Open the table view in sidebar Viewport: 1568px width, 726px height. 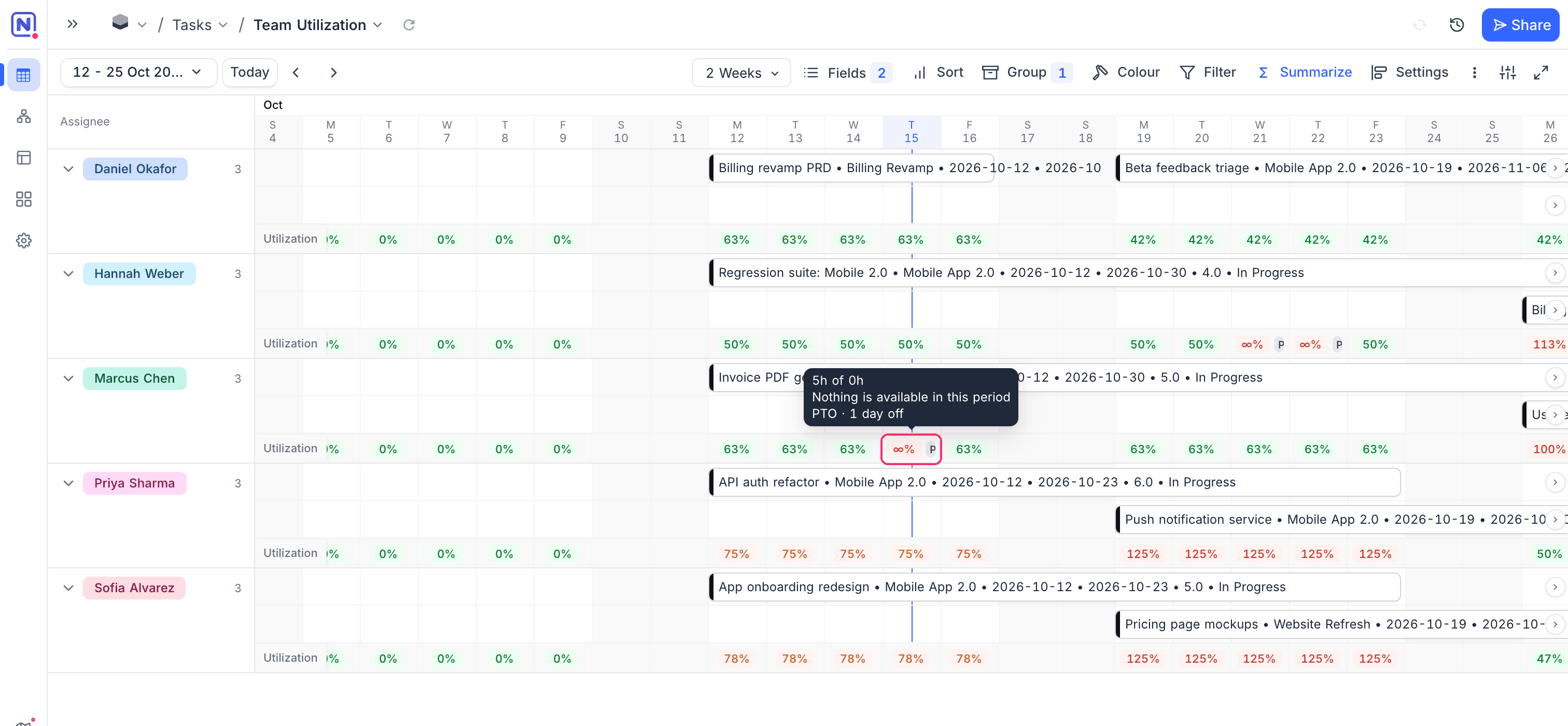click(24, 75)
